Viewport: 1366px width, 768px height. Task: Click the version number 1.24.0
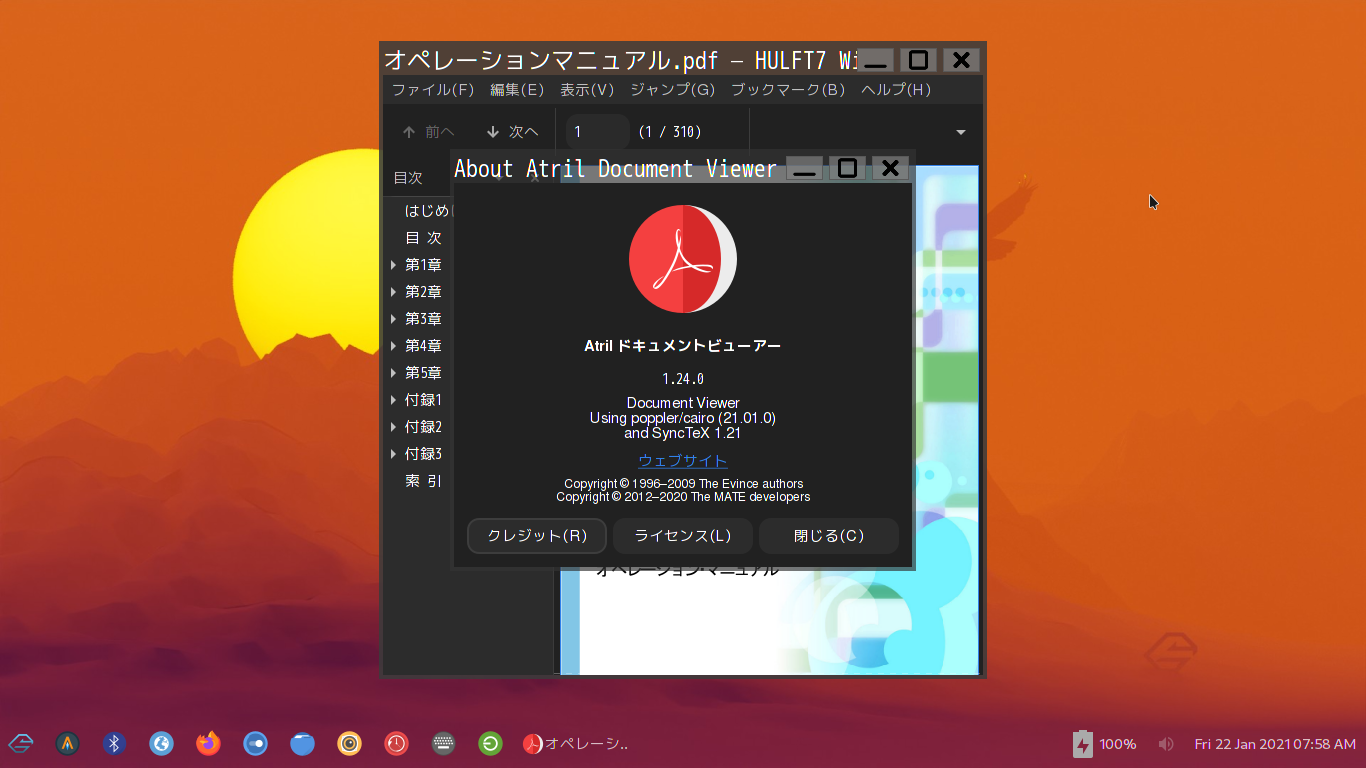683,379
